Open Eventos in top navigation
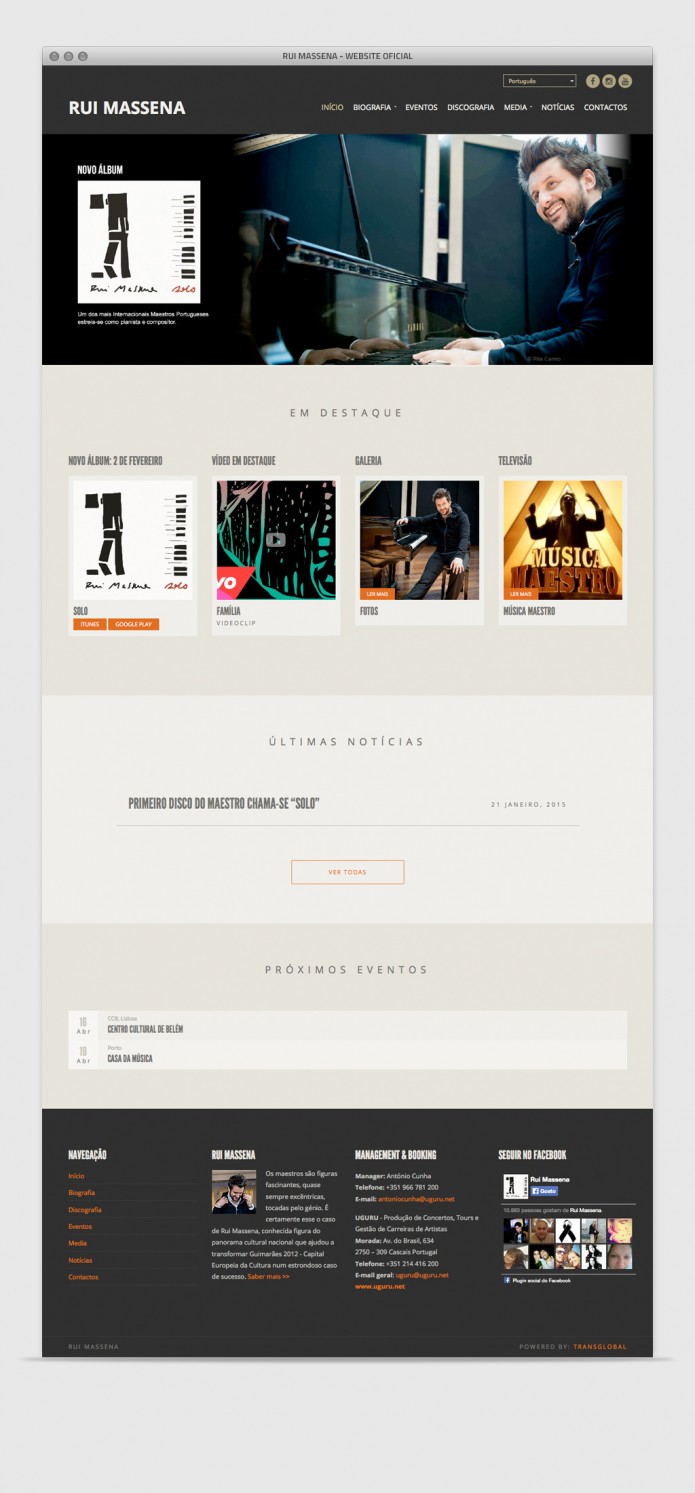Image resolution: width=695 pixels, height=1493 pixels. click(x=421, y=107)
